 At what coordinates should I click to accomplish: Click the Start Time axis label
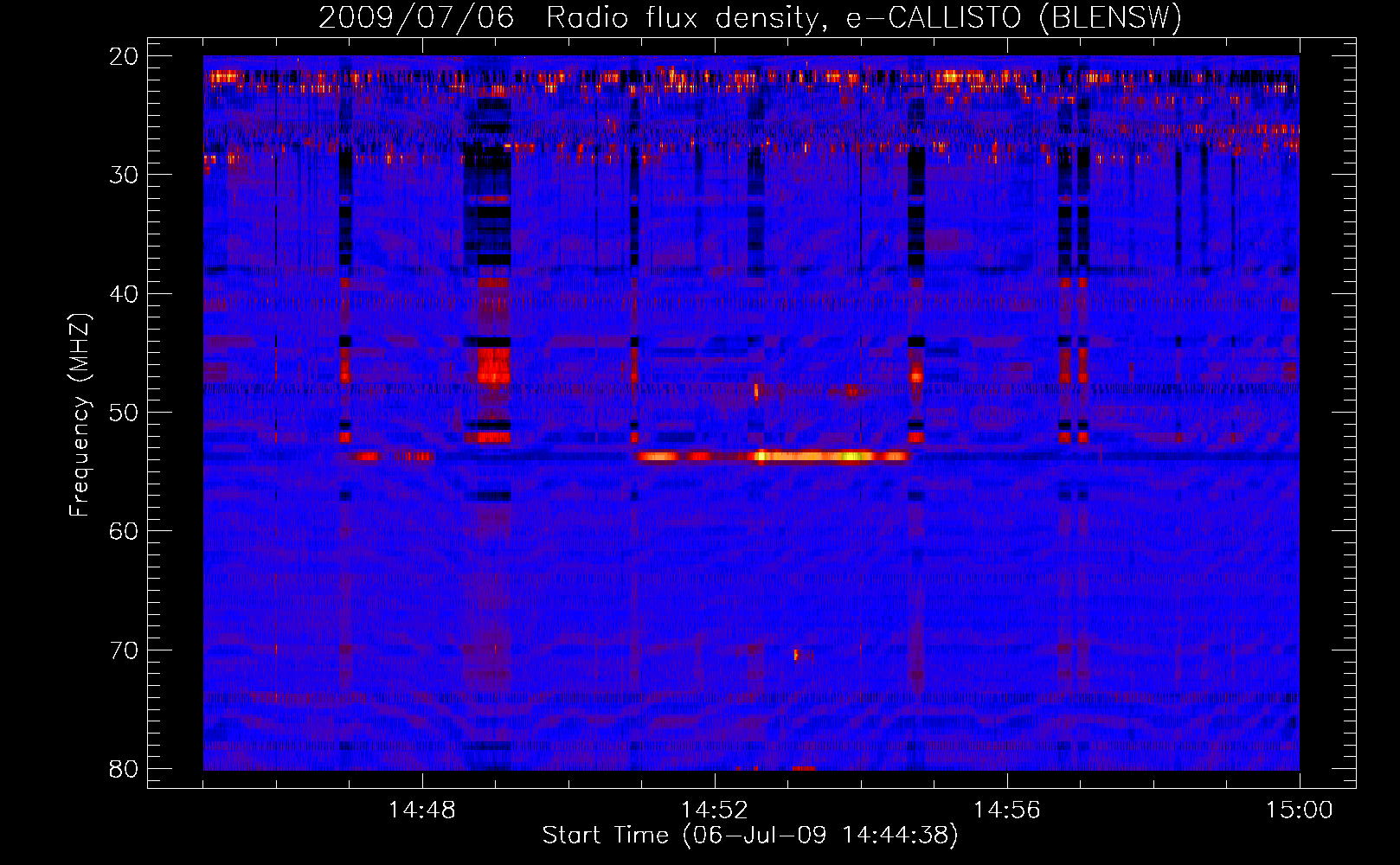pyautogui.click(x=750, y=836)
